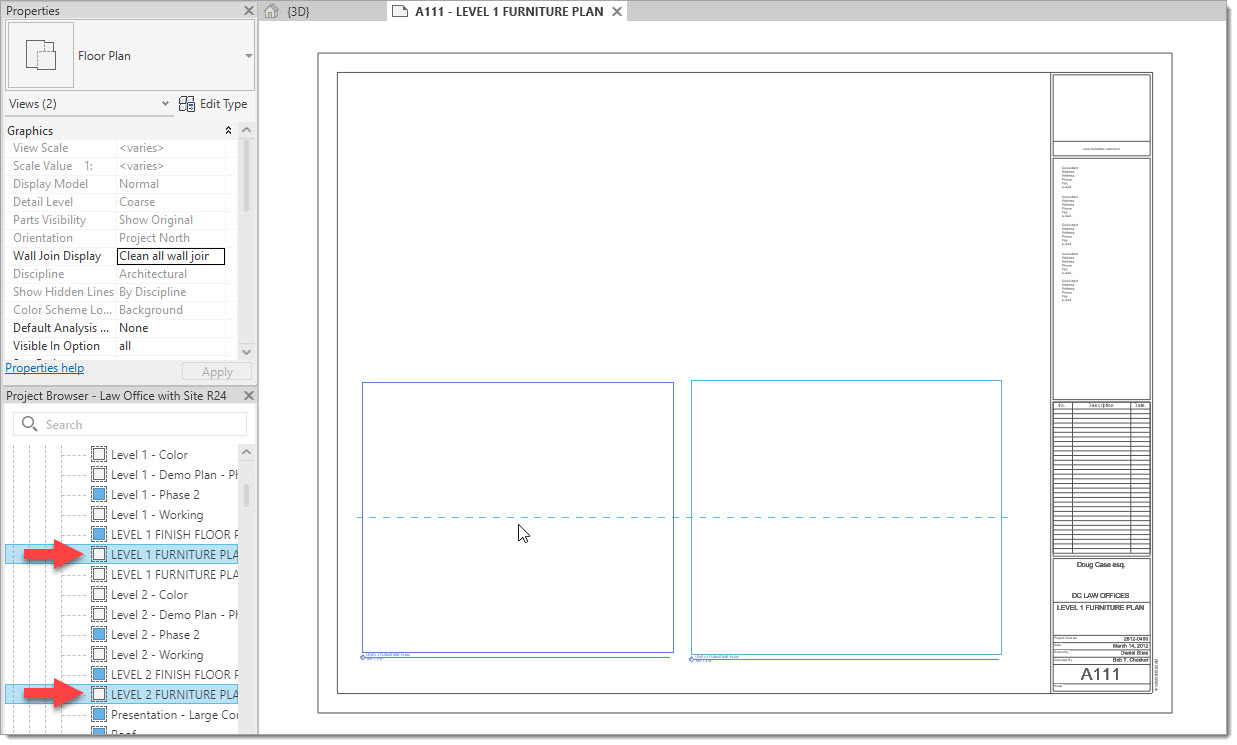
Task: Click the search magnifier icon in Project Browser
Action: 30,424
